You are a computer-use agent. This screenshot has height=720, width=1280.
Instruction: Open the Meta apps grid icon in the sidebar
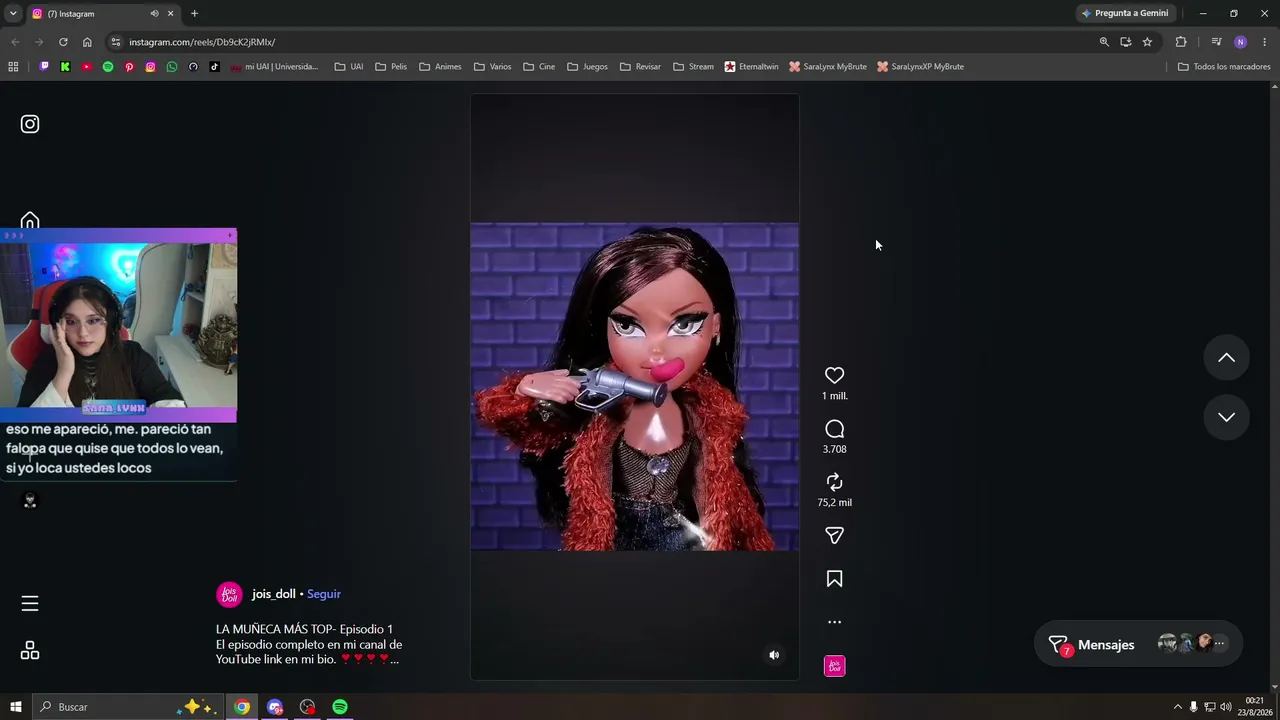[30, 651]
